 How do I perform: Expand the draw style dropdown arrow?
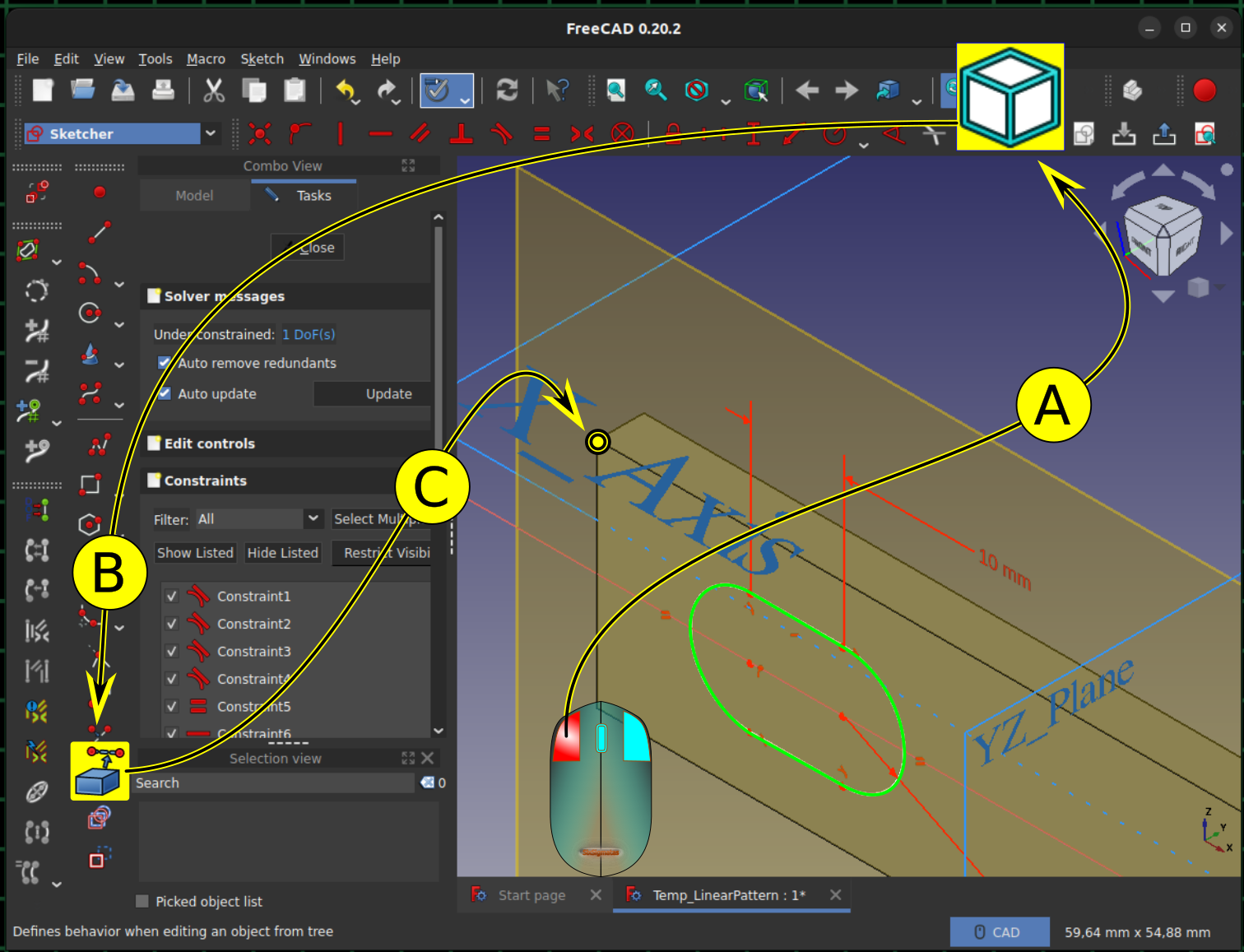726,101
